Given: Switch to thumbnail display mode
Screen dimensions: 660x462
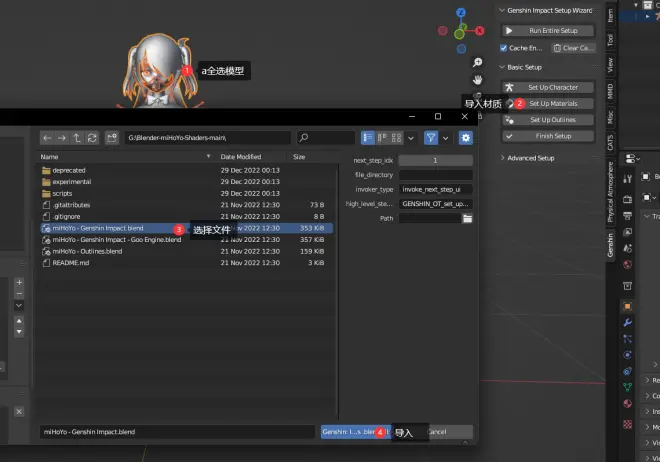Looking at the screenshot, I should coord(397,138).
